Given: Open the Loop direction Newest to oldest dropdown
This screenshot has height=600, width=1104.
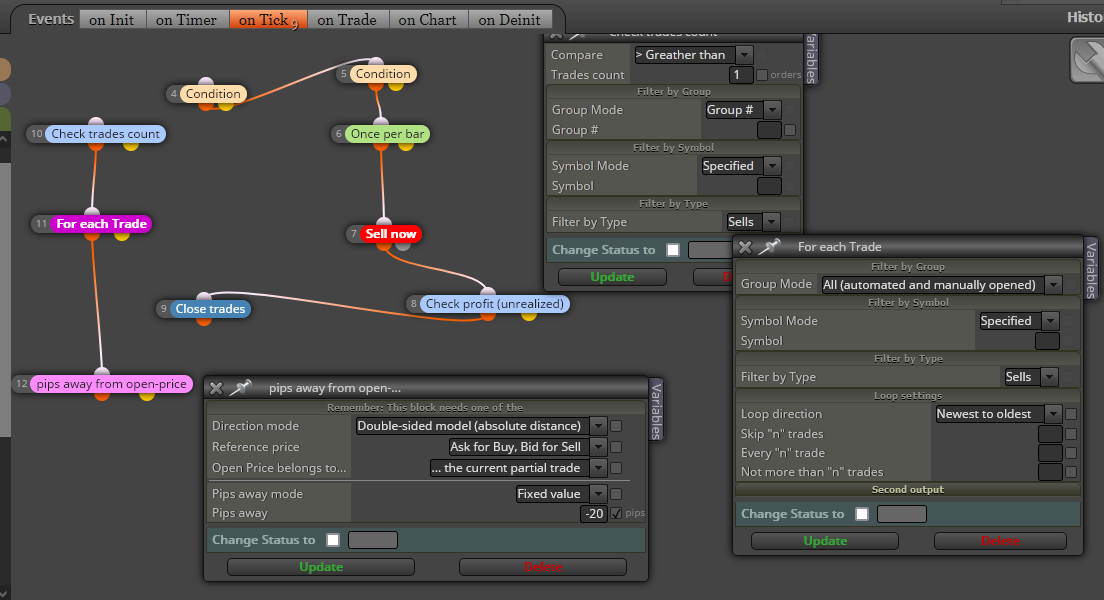Looking at the screenshot, I should coord(1053,414).
